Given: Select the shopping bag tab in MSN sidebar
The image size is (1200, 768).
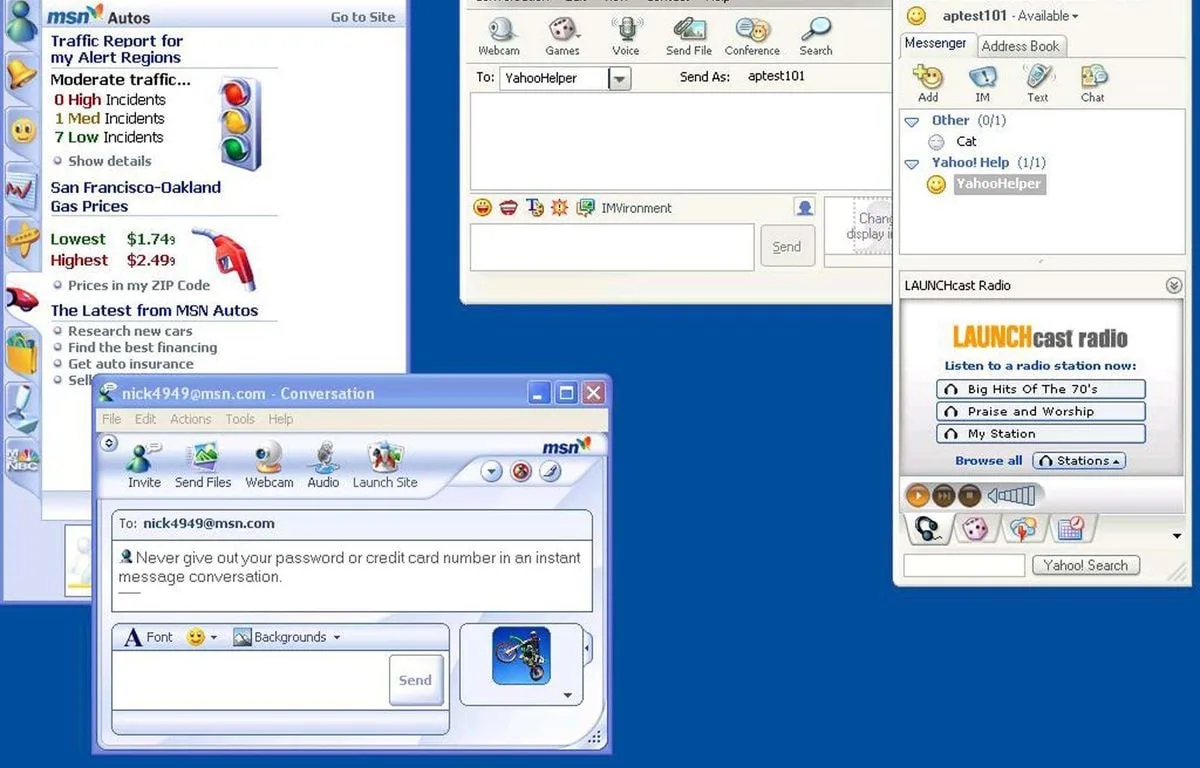Looking at the screenshot, I should 20,352.
